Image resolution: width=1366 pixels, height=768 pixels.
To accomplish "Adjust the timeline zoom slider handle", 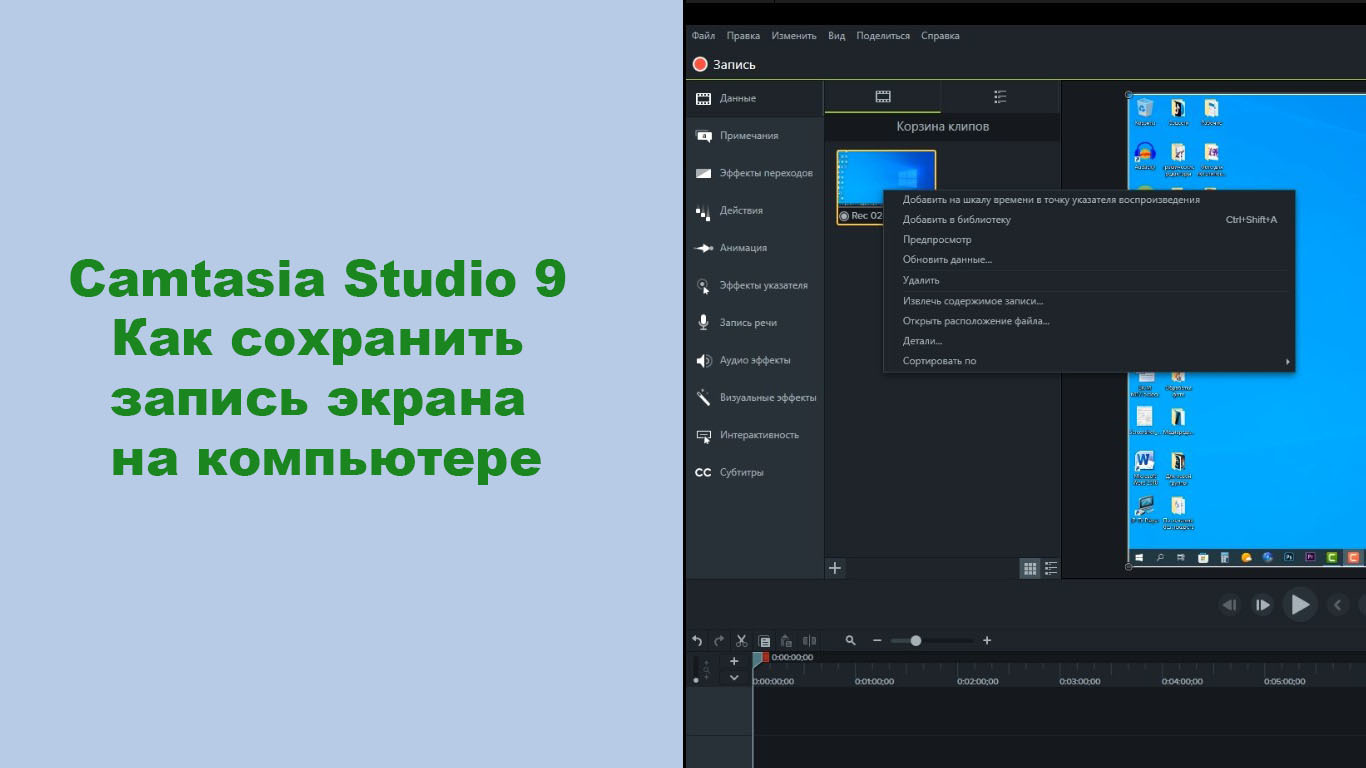I will [x=915, y=640].
